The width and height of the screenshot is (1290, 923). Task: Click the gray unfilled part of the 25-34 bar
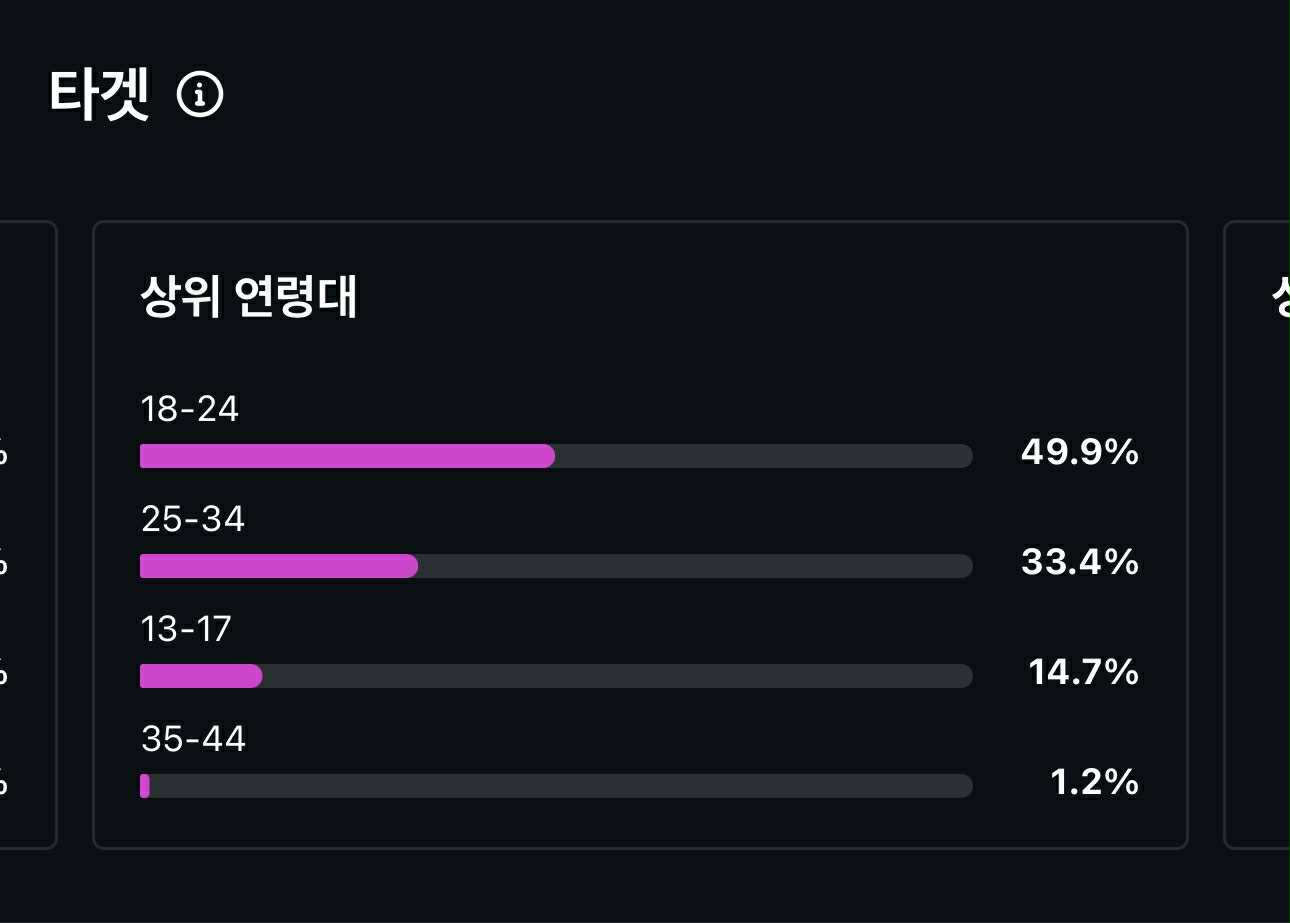tap(695, 566)
